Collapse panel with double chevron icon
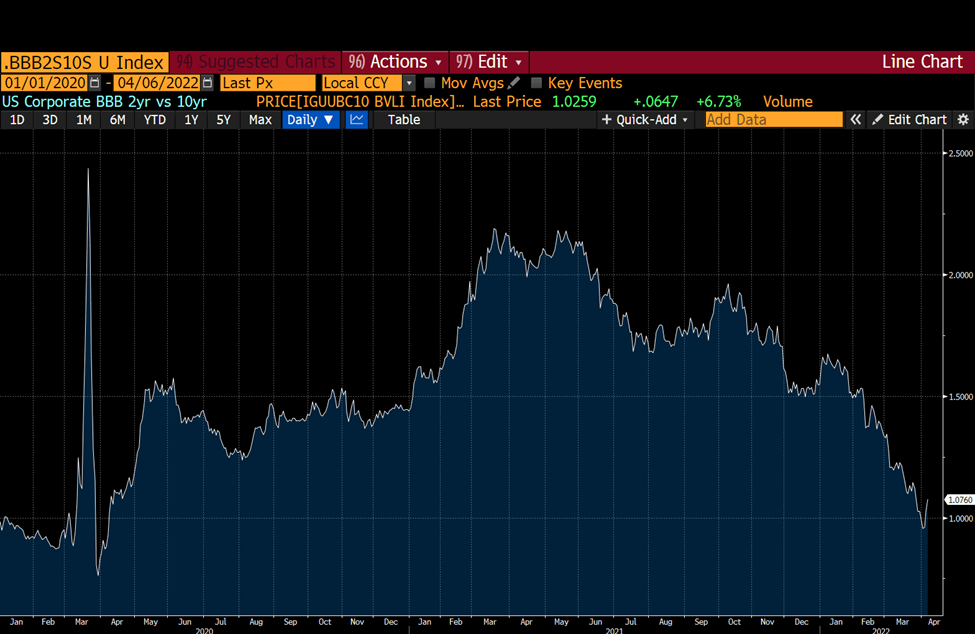This screenshot has height=634, width=975. click(x=856, y=120)
